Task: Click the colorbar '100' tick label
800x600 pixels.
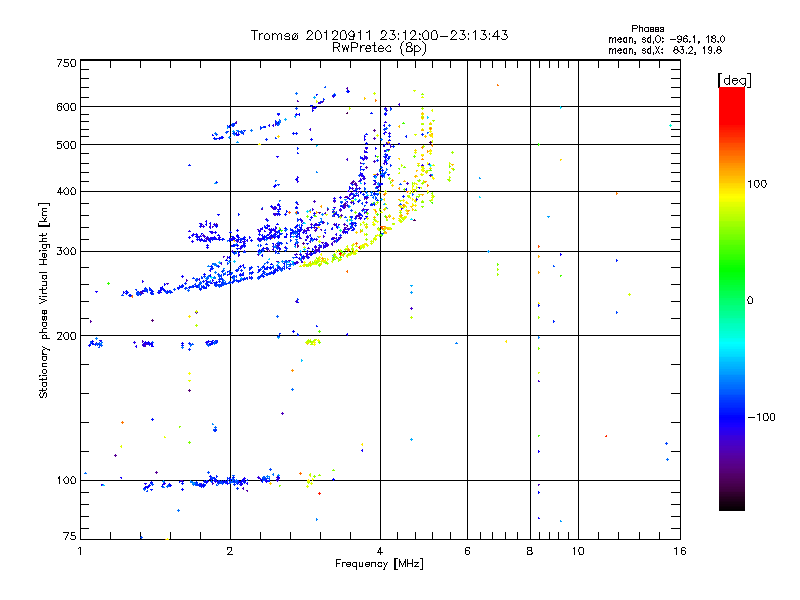Action: (x=757, y=184)
